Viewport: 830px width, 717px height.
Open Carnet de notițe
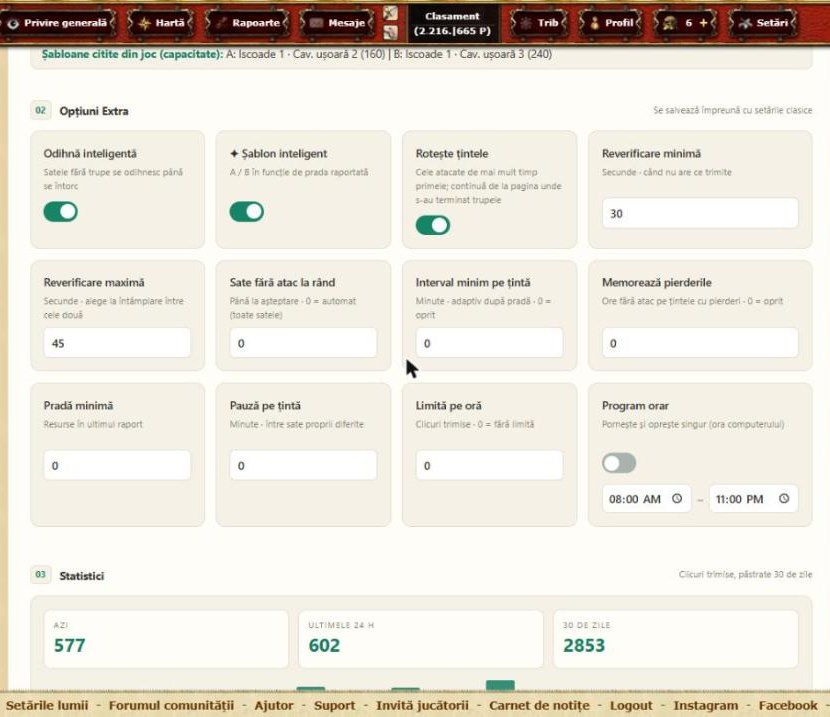[539, 705]
